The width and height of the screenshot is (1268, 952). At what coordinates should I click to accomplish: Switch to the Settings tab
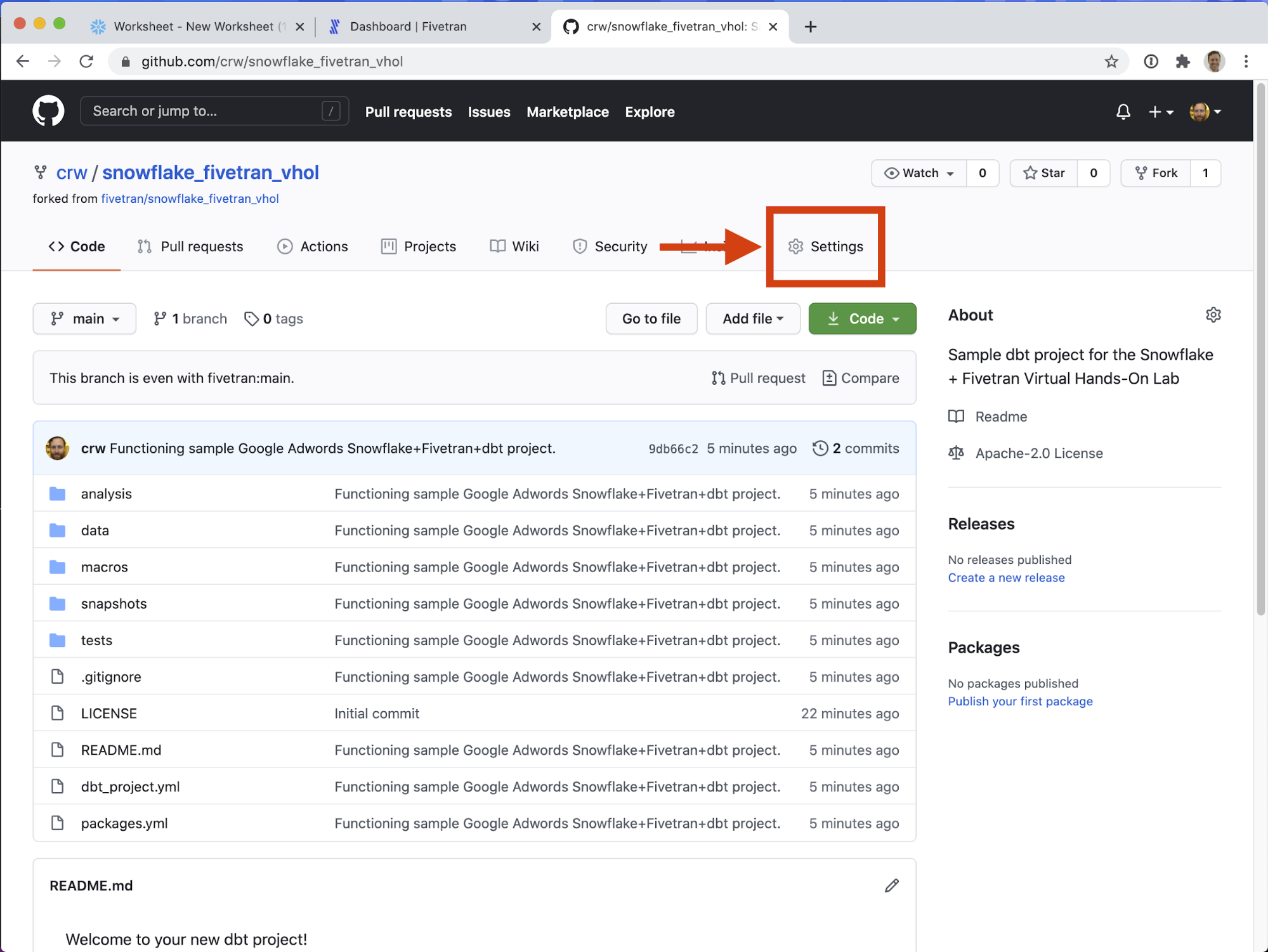(x=825, y=246)
